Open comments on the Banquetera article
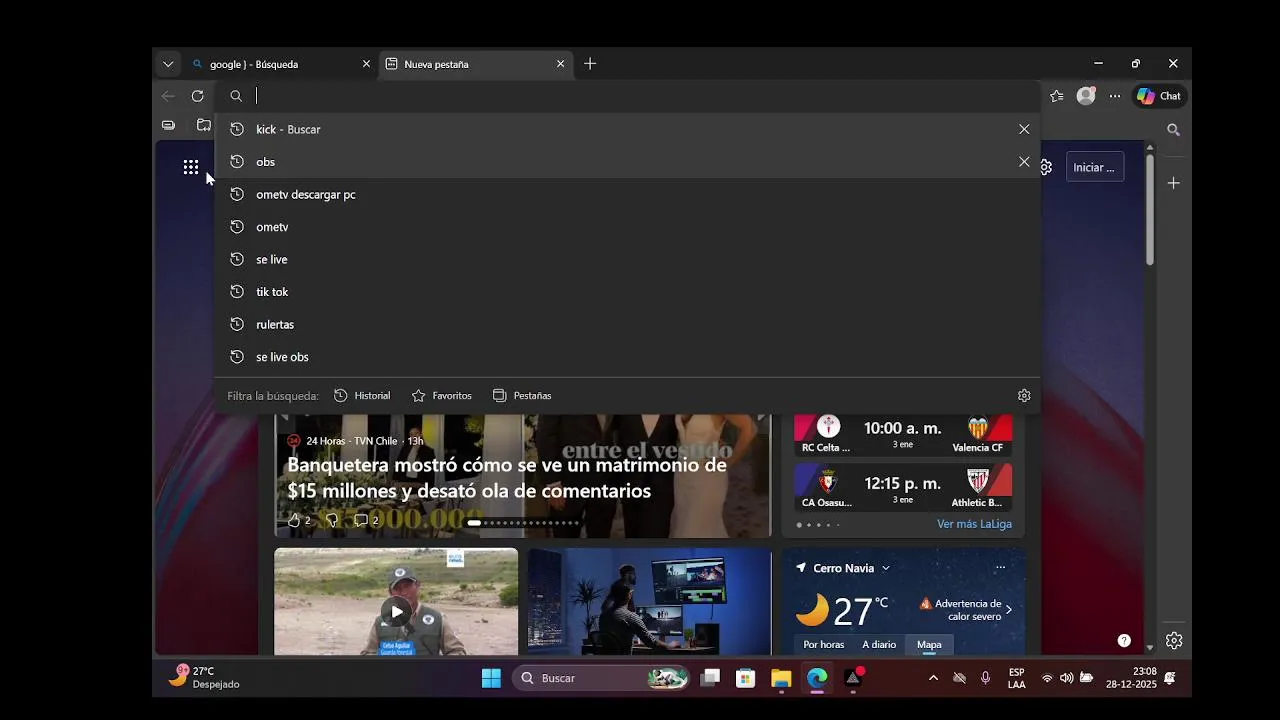The height and width of the screenshot is (720, 1280). pos(367,521)
